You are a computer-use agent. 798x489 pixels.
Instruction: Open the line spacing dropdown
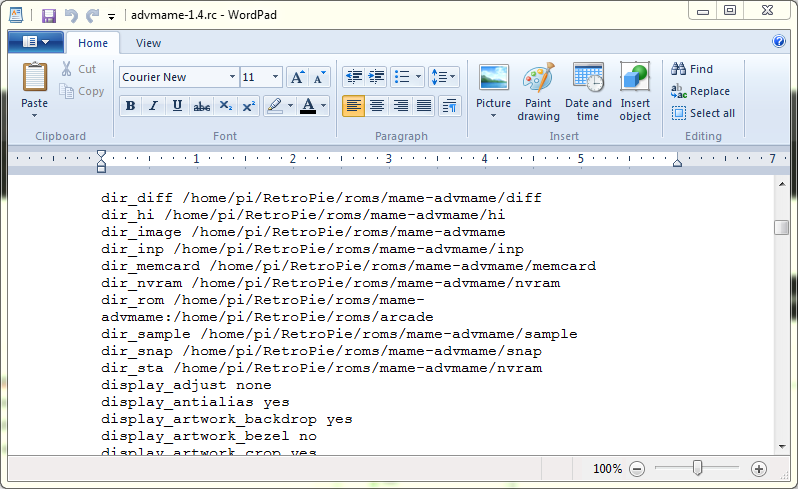(442, 77)
